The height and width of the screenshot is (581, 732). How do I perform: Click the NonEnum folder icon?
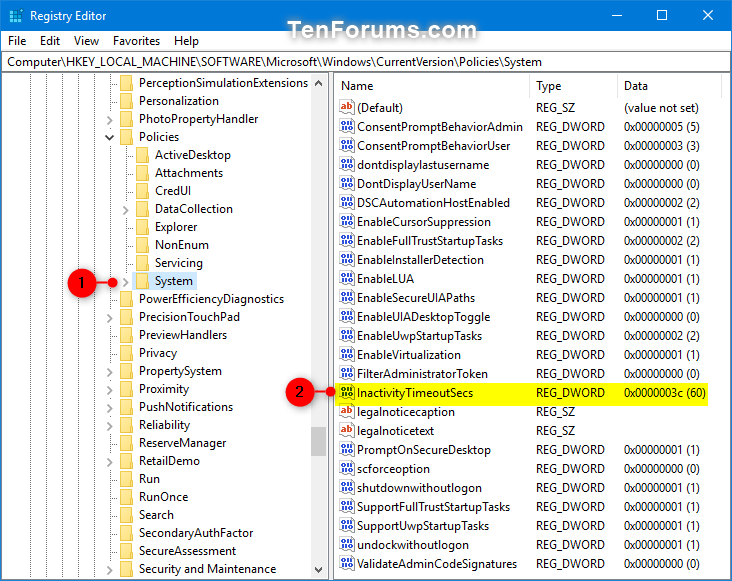[x=142, y=245]
